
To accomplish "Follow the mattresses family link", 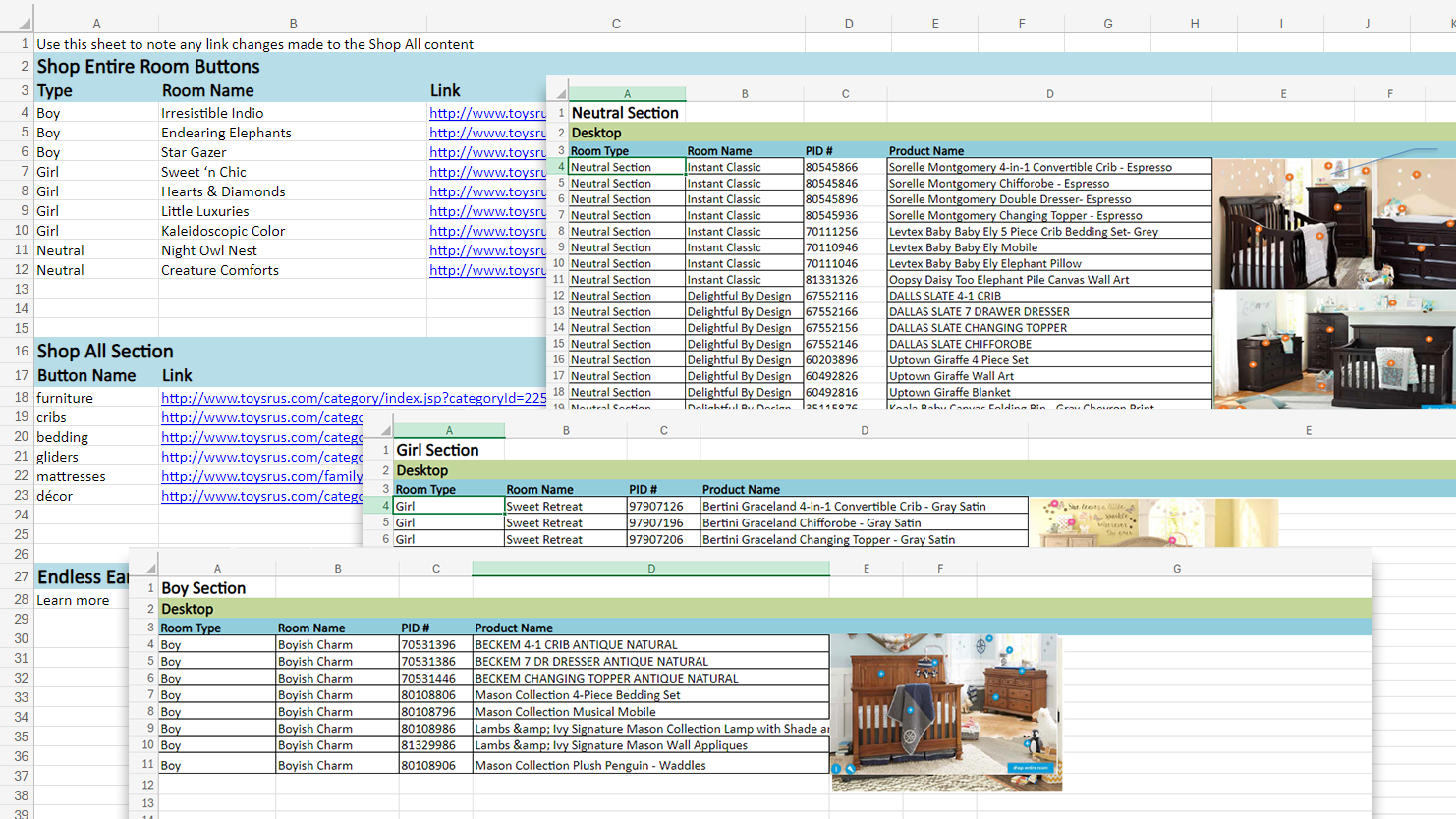I will [261, 476].
